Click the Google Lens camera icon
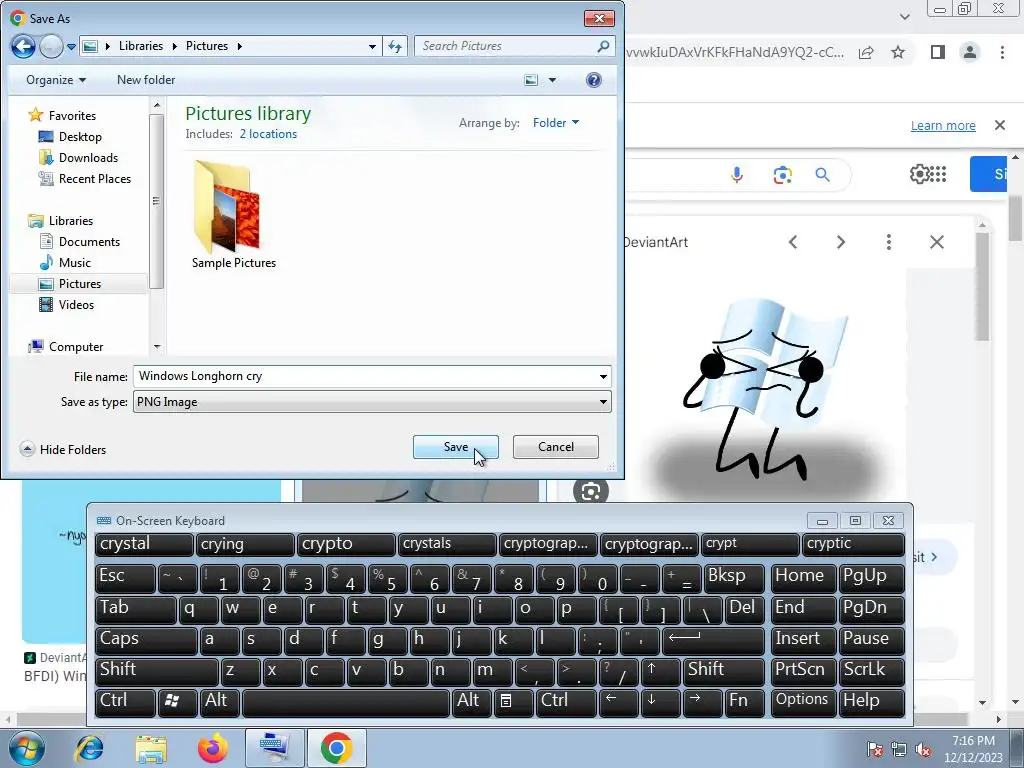The image size is (1024, 768). (x=782, y=175)
